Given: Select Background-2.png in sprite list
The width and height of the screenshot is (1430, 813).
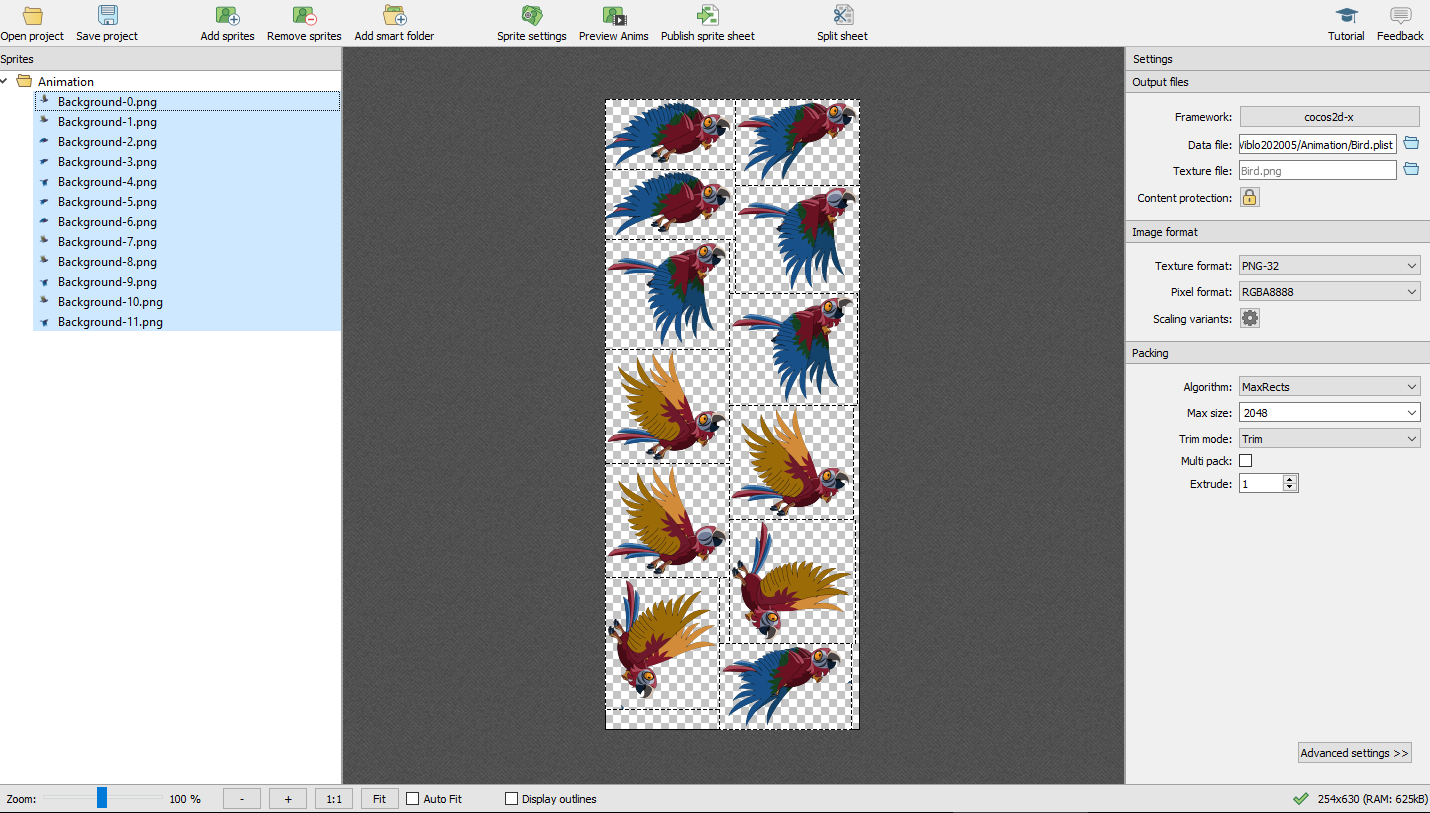Looking at the screenshot, I should (187, 142).
